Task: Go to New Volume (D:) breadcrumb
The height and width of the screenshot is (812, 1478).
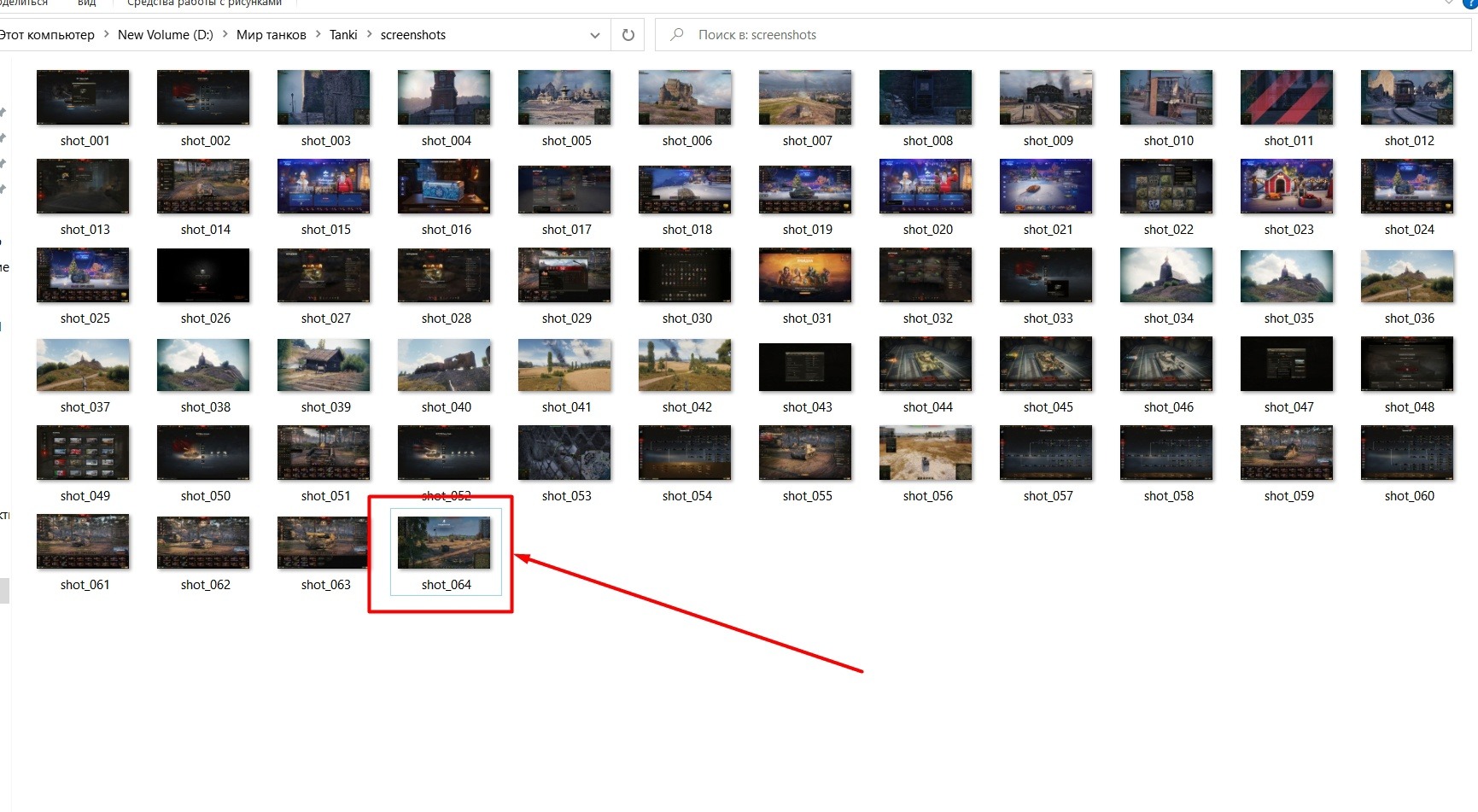Action: click(166, 35)
